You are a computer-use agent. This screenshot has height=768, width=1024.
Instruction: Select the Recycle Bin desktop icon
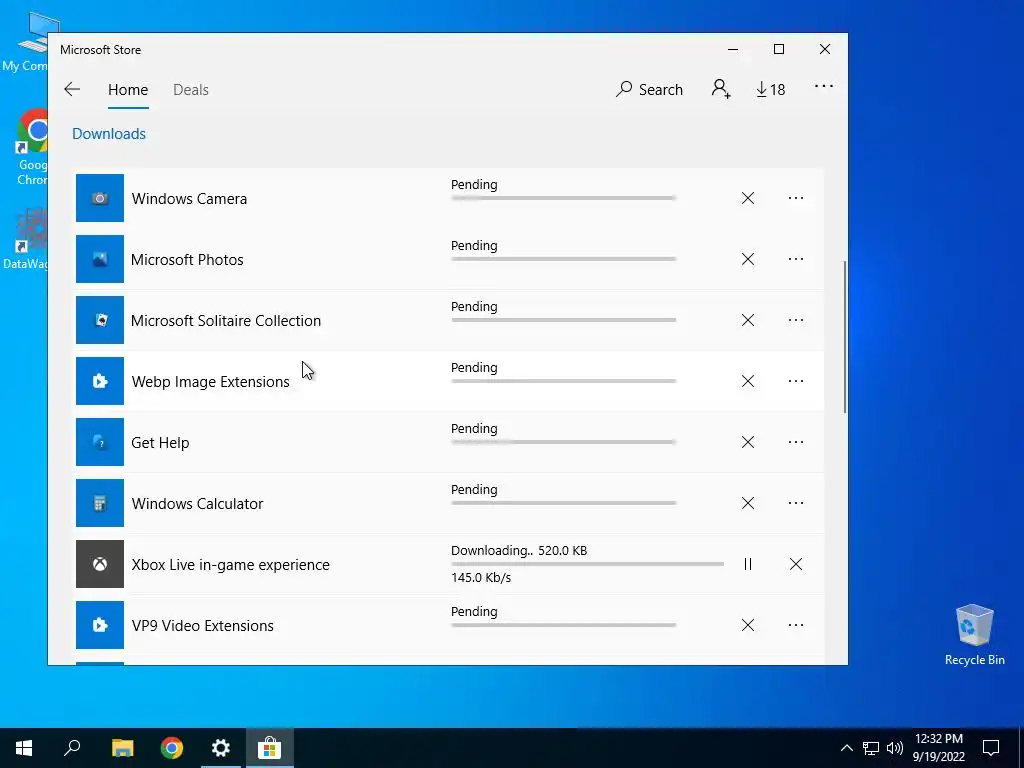pyautogui.click(x=974, y=635)
